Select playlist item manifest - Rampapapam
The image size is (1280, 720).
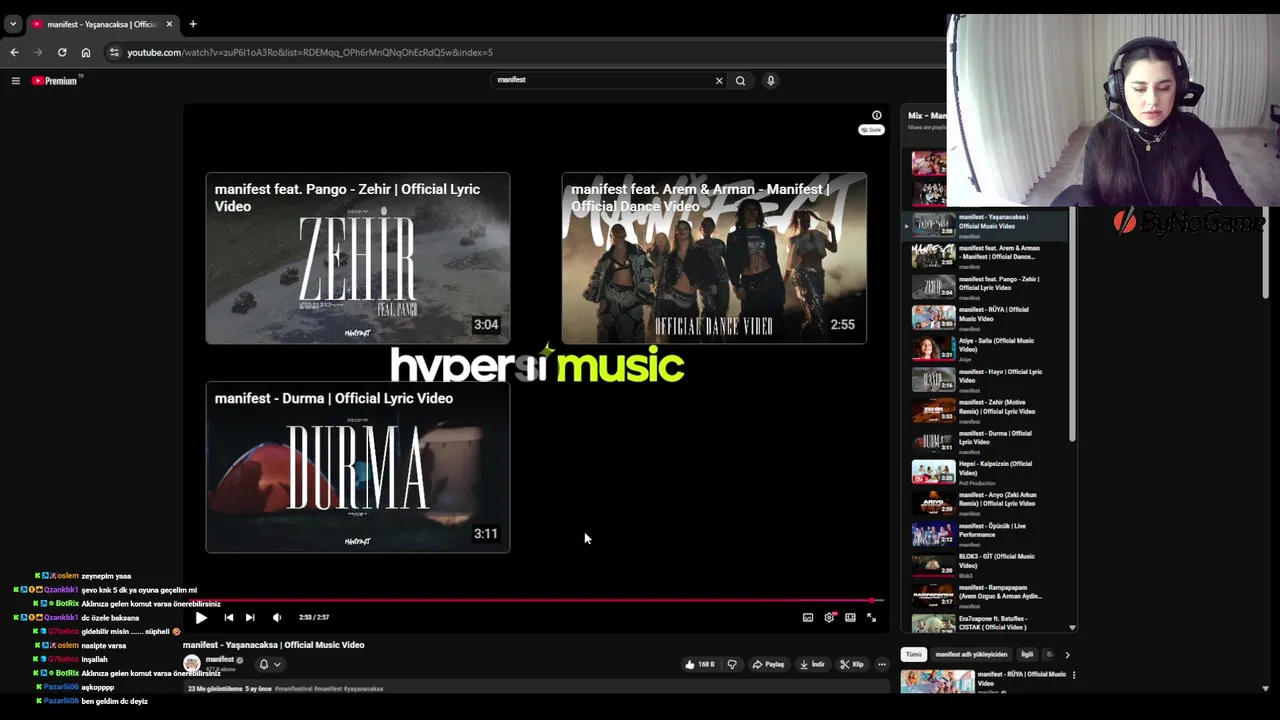[x=985, y=596]
